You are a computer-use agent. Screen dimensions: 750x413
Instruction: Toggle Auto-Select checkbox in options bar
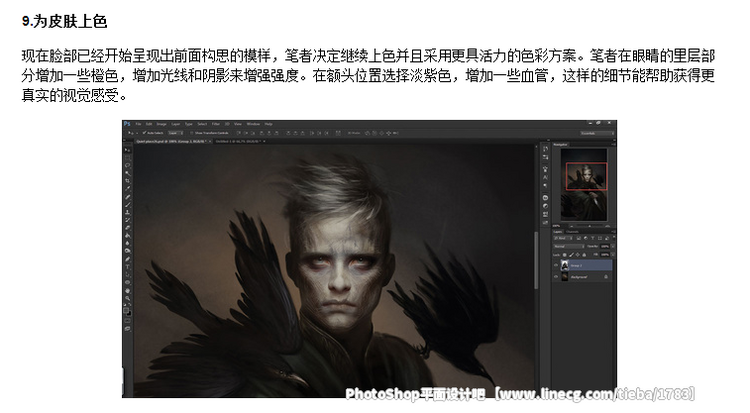pyautogui.click(x=144, y=133)
